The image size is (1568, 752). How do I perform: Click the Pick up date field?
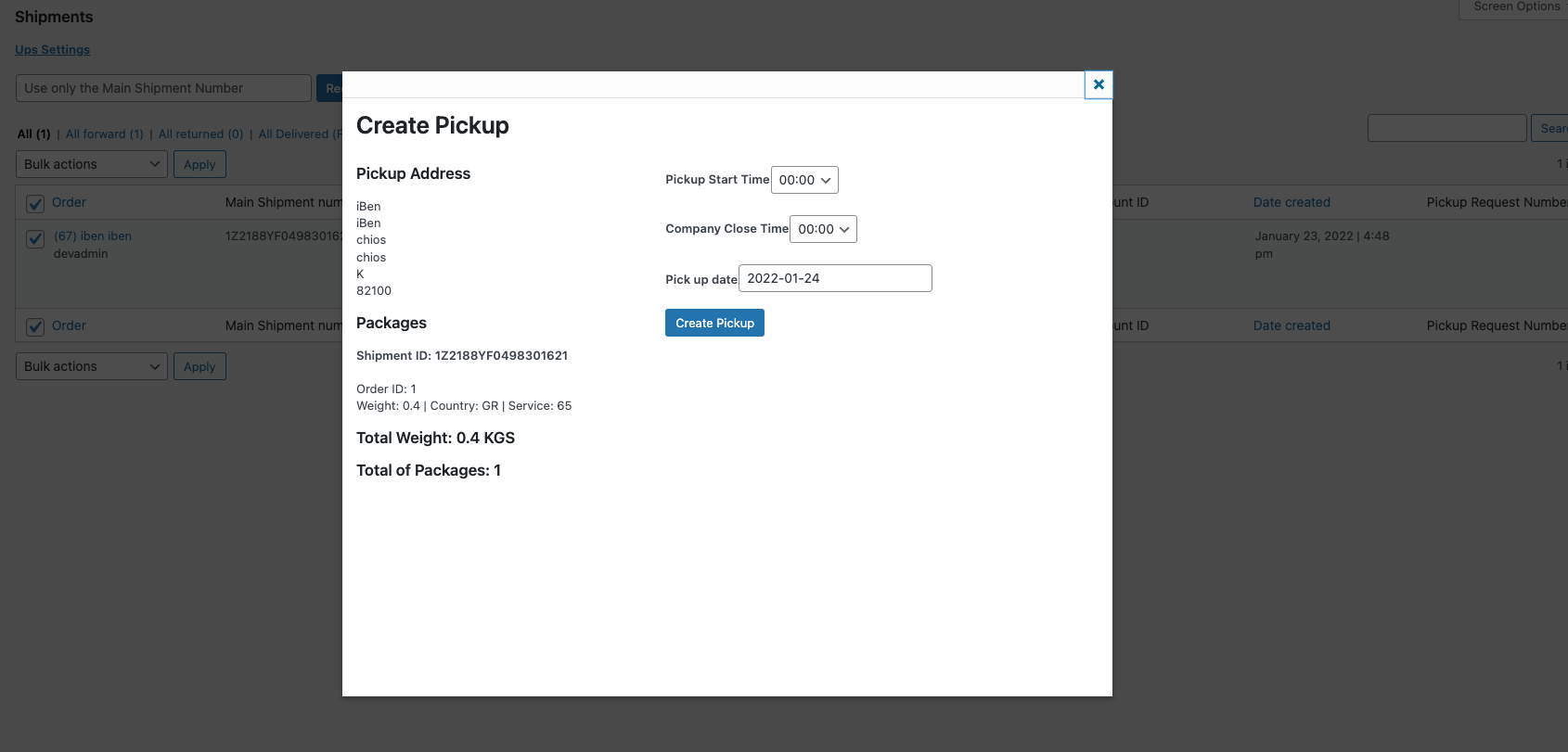[835, 278]
